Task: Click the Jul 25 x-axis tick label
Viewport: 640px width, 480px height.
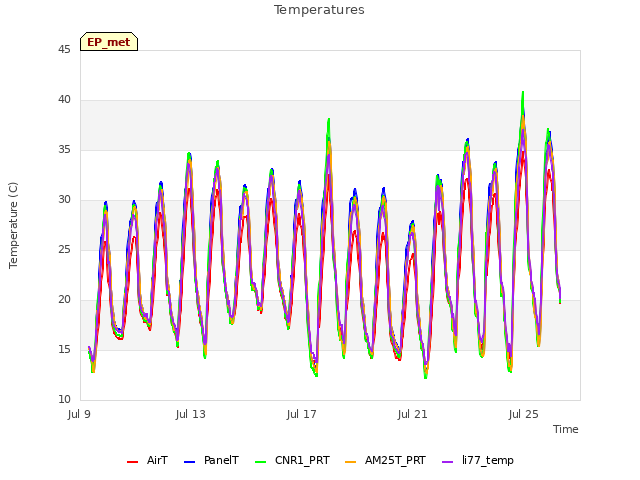Action: [524, 415]
